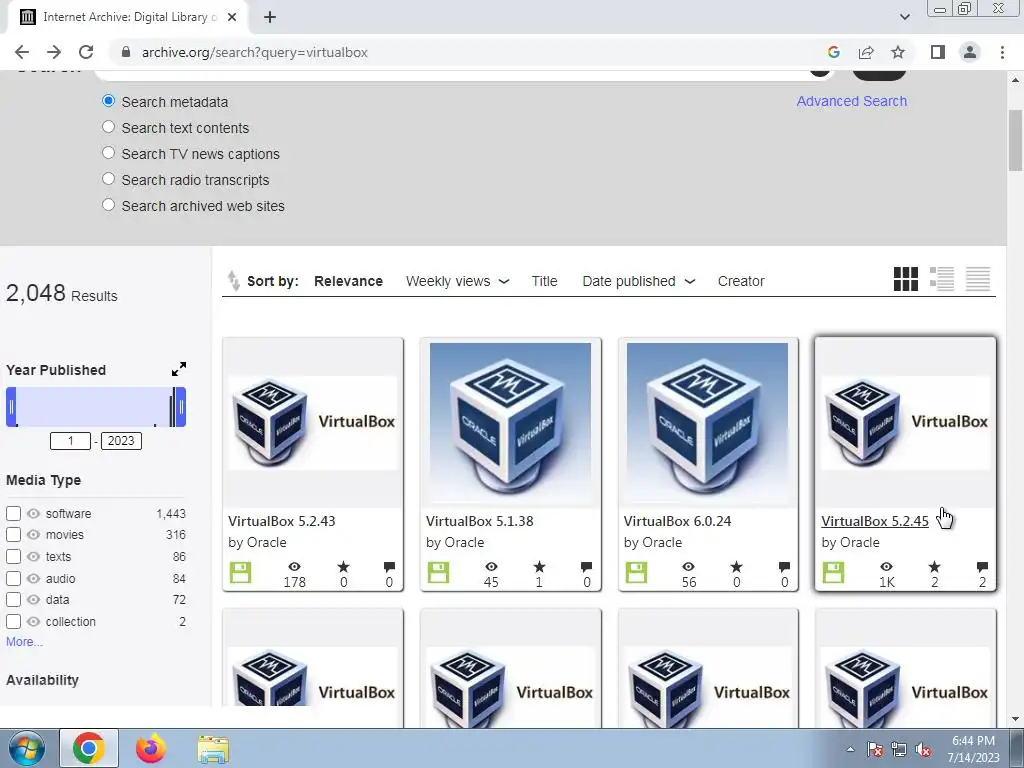The width and height of the screenshot is (1024, 768).
Task: Click software icon on VirtualBox 5.2.43 card
Action: click(x=240, y=572)
